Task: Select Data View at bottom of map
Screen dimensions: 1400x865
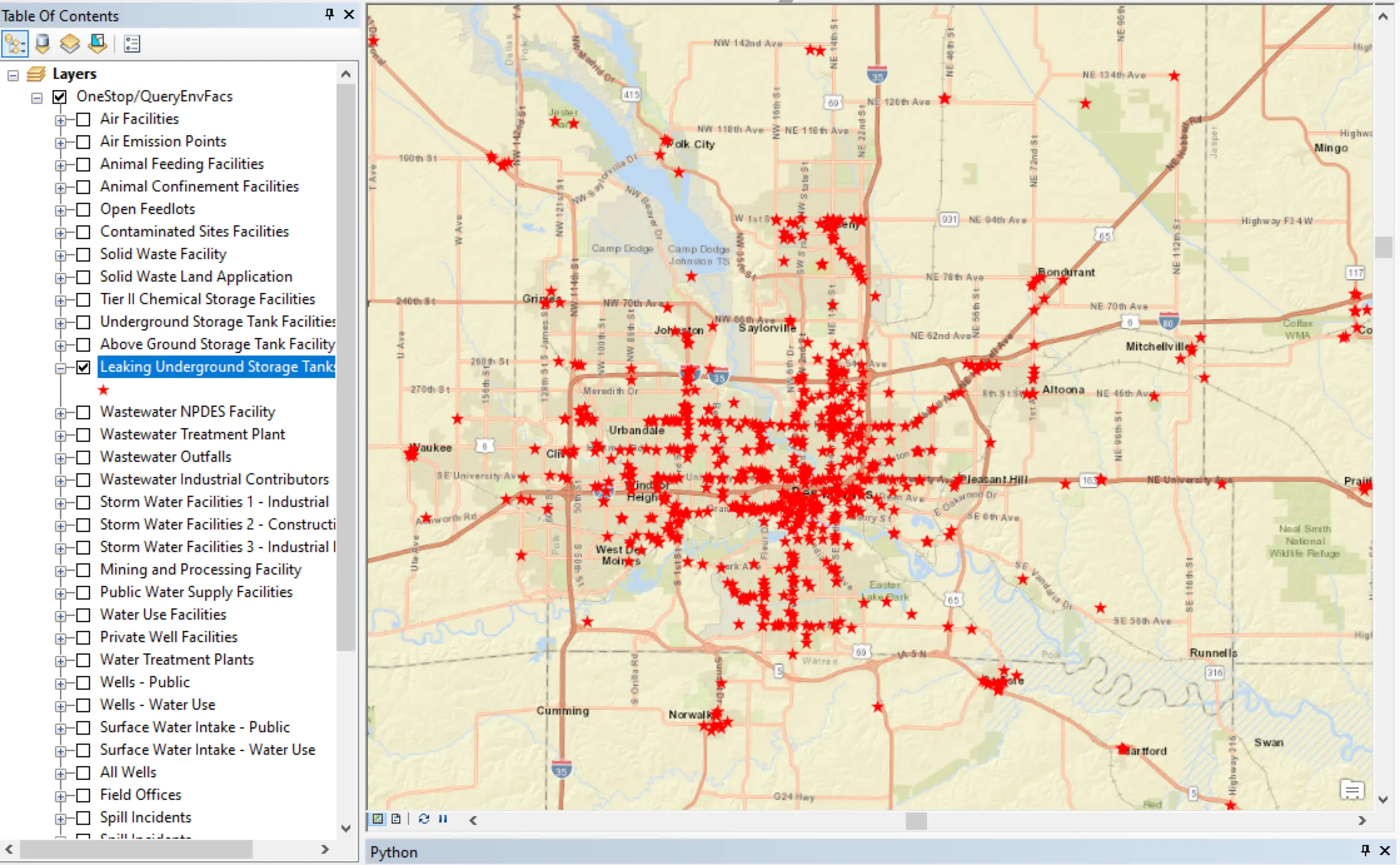Action: [x=377, y=819]
